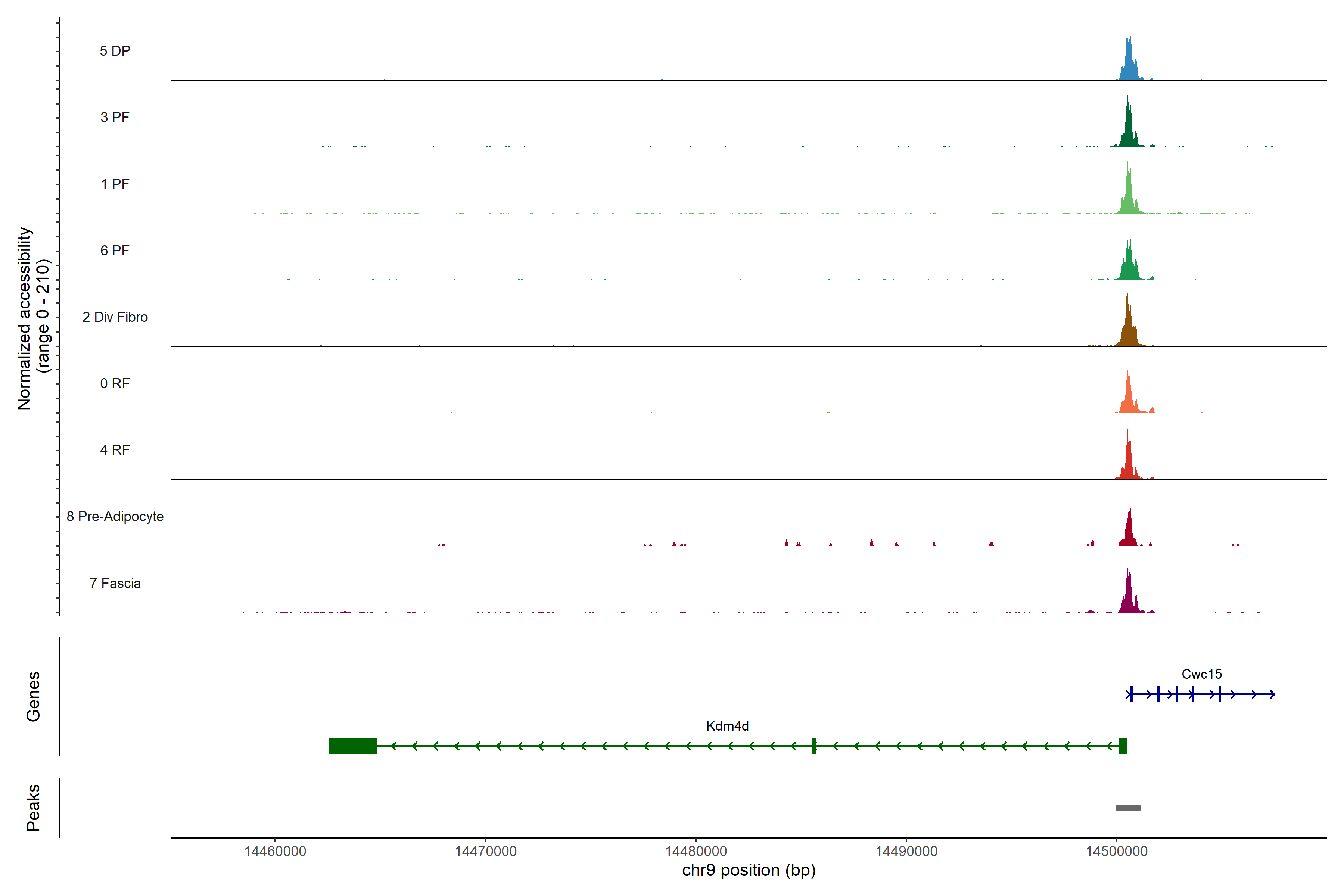1344x896 pixels.
Task: Select the 8 Pre-Adipocyte label
Action: tap(115, 517)
